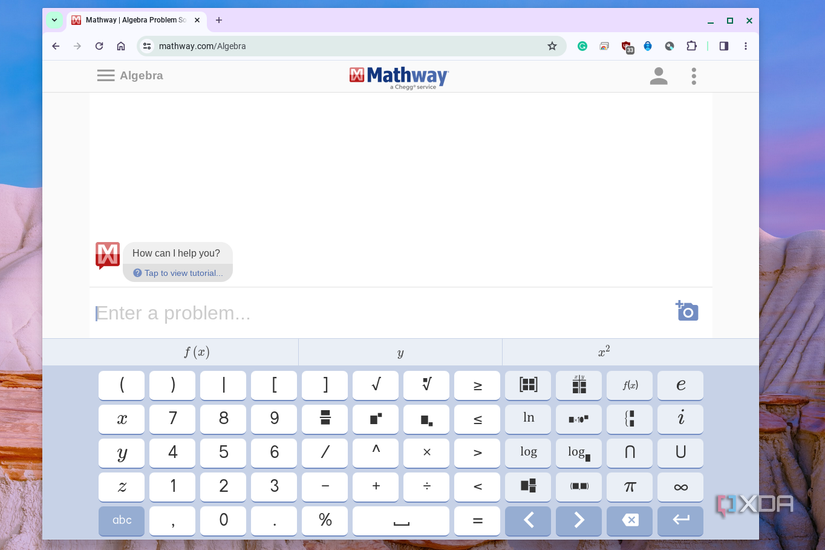Viewport: 825px width, 550px height.
Task: Bookmark this page with the star
Action: click(552, 46)
